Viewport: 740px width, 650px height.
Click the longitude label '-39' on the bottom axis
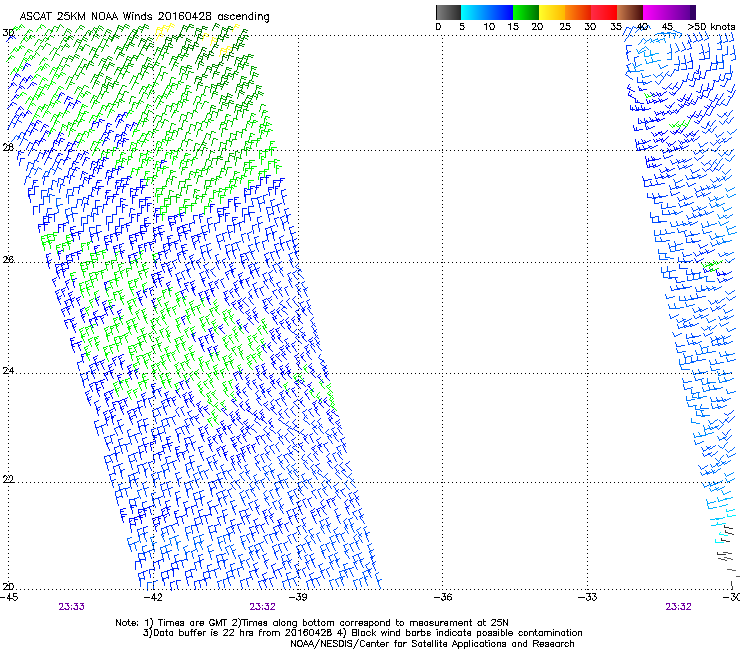[298, 597]
